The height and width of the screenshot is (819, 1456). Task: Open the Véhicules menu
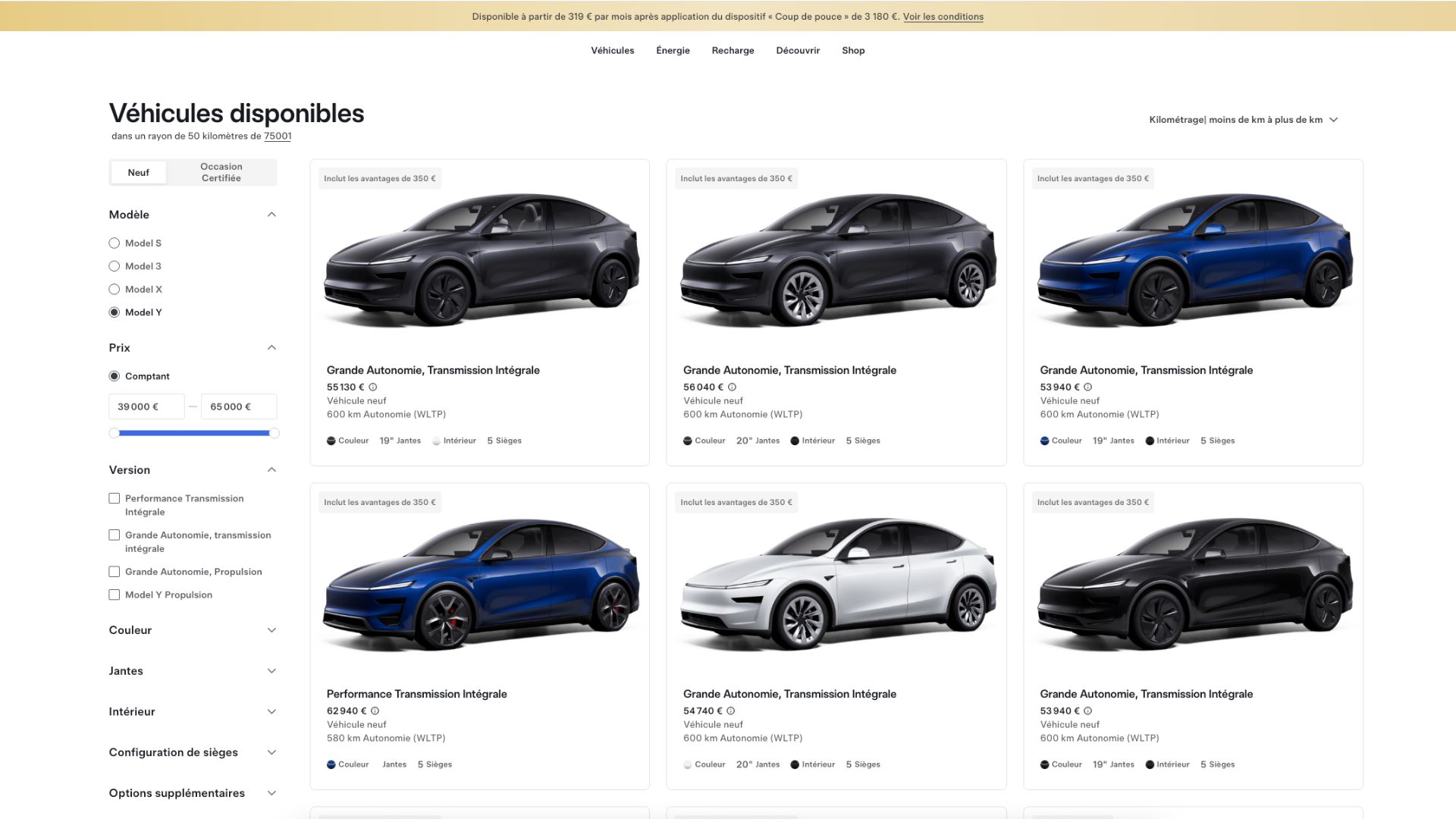[x=613, y=51]
